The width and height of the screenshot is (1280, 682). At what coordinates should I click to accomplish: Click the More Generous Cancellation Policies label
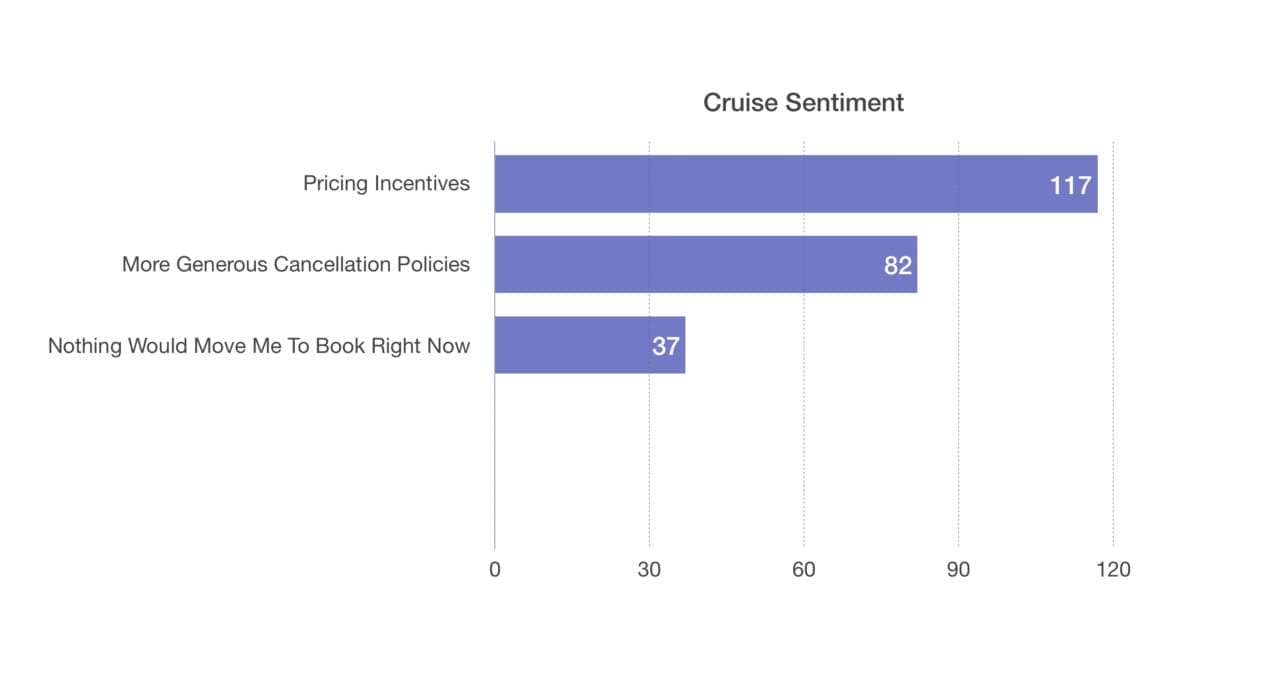pyautogui.click(x=296, y=265)
